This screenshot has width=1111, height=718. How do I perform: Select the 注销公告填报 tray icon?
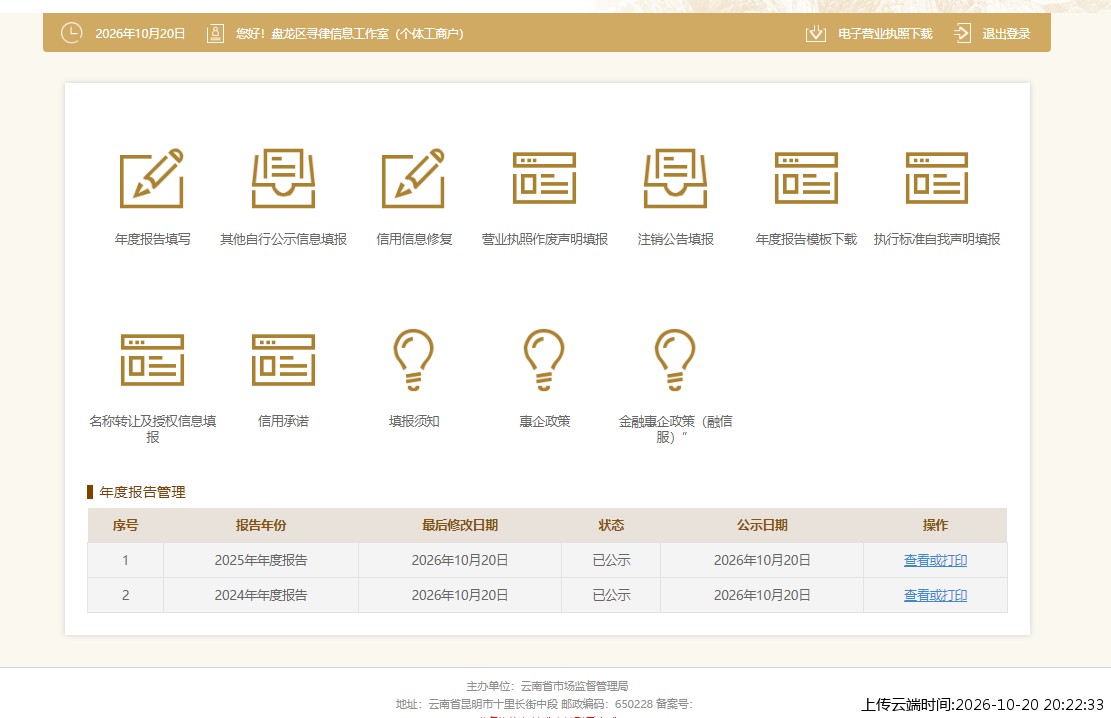click(675, 178)
